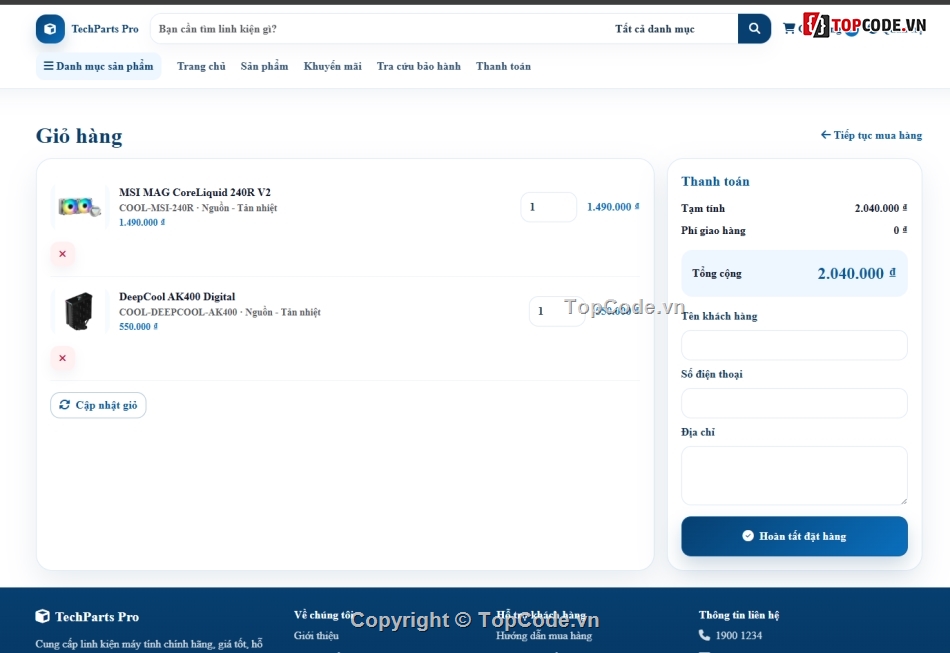This screenshot has width=950, height=653.
Task: Click the TechParts Pro brand name in header
Action: (x=105, y=28)
